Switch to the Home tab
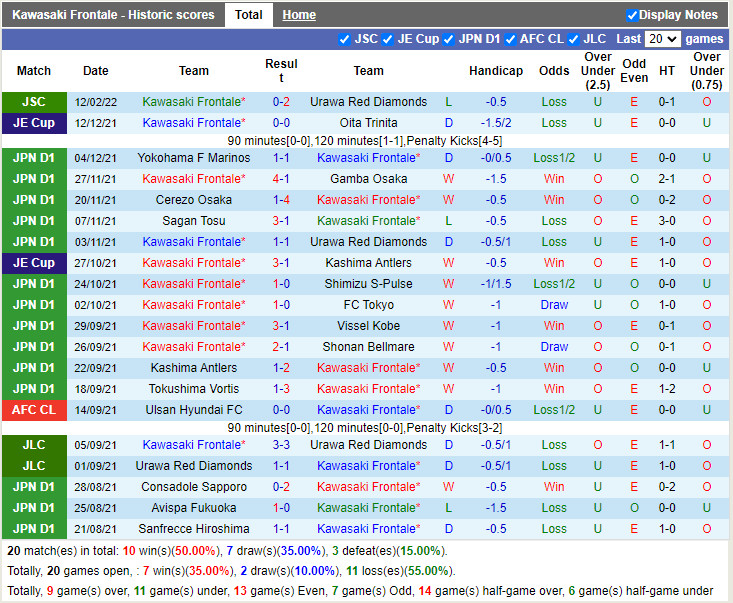733x603 pixels. 298,15
